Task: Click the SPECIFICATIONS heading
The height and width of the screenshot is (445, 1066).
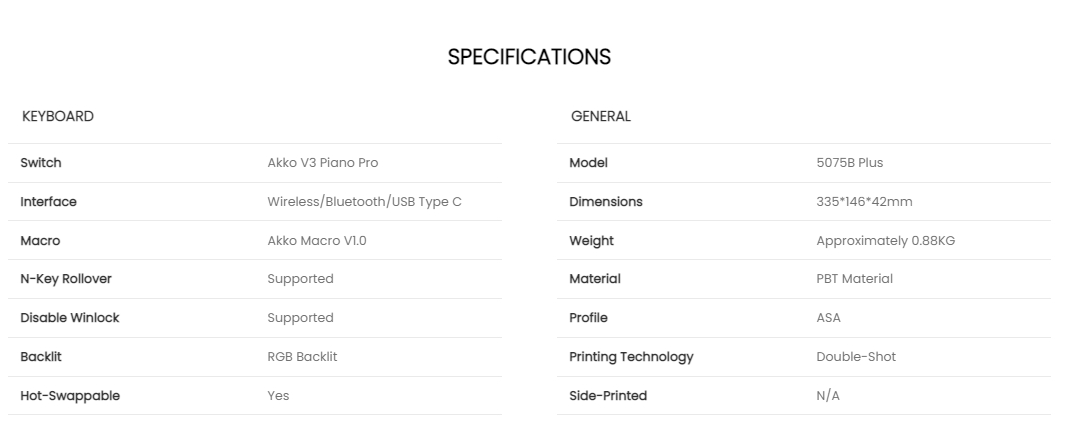Action: [x=529, y=57]
